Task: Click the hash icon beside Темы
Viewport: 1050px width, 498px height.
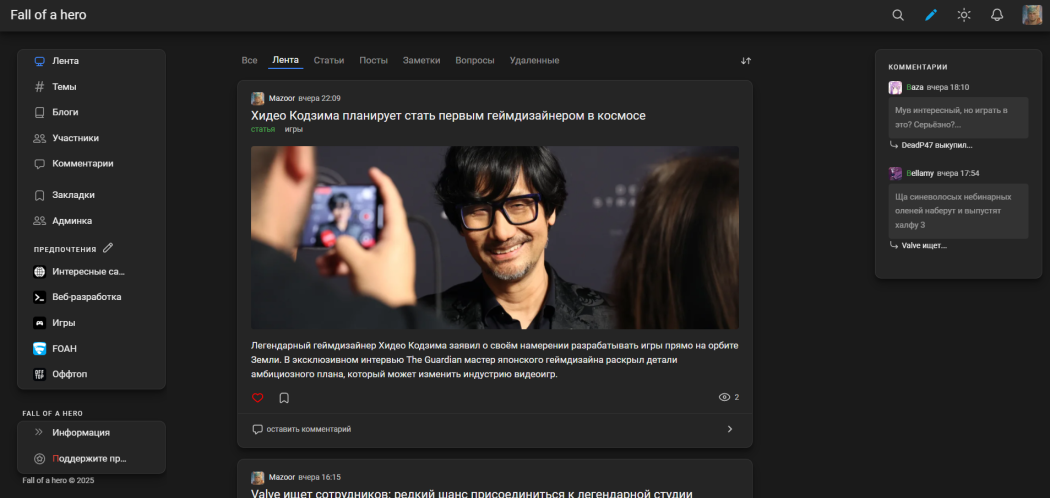Action: pyautogui.click(x=40, y=86)
